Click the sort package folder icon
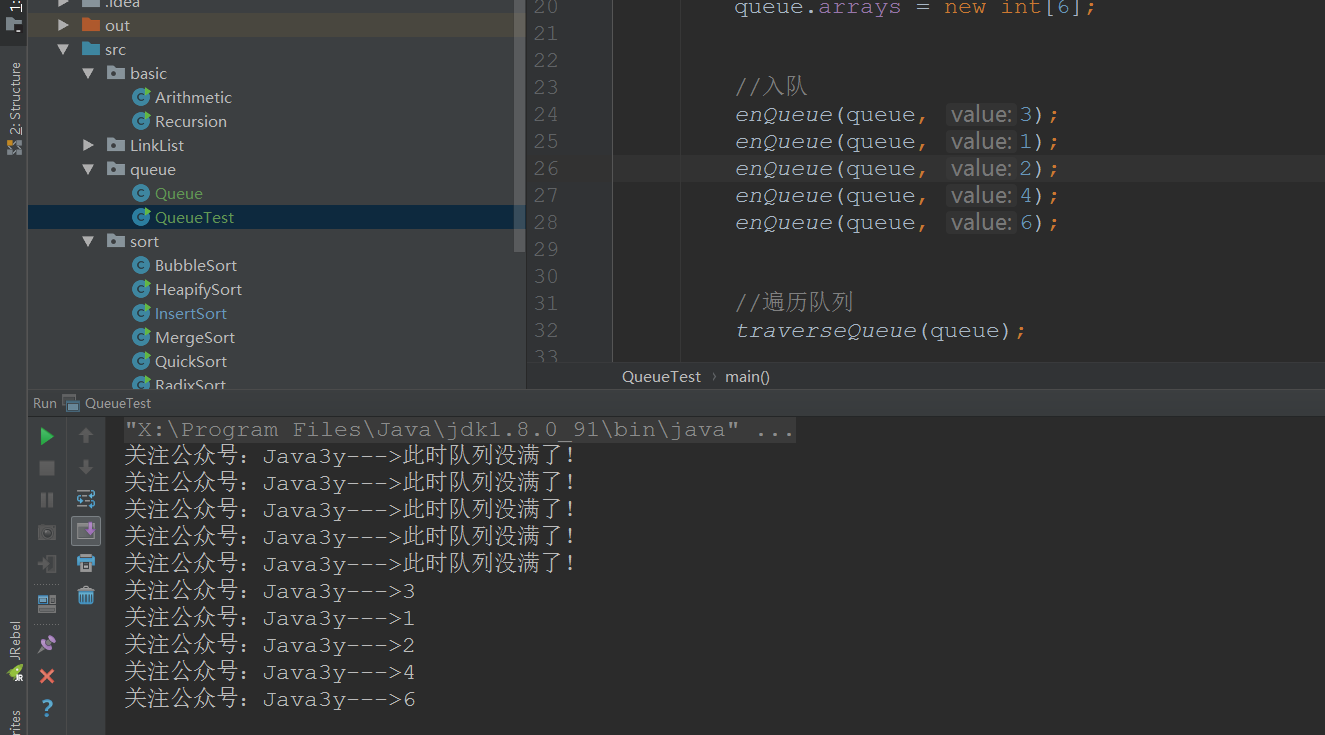Image resolution: width=1325 pixels, height=735 pixels. (x=116, y=241)
